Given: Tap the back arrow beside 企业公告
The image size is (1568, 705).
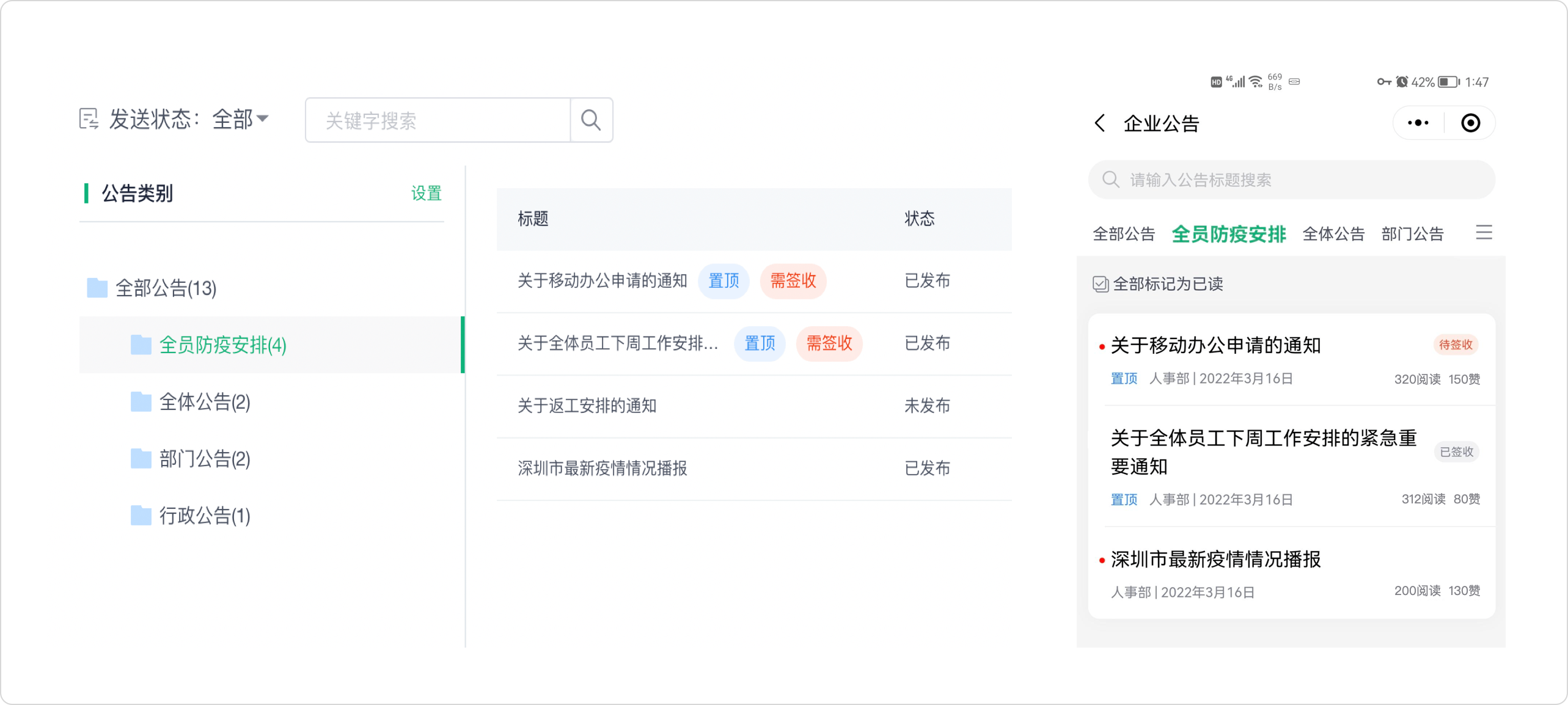Looking at the screenshot, I should pyautogui.click(x=1100, y=123).
